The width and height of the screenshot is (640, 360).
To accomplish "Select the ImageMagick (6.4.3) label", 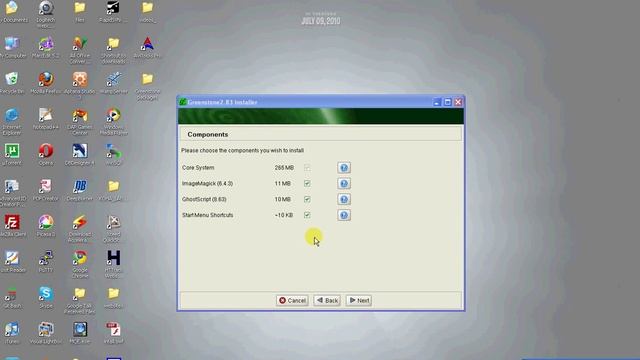I will [207, 184].
